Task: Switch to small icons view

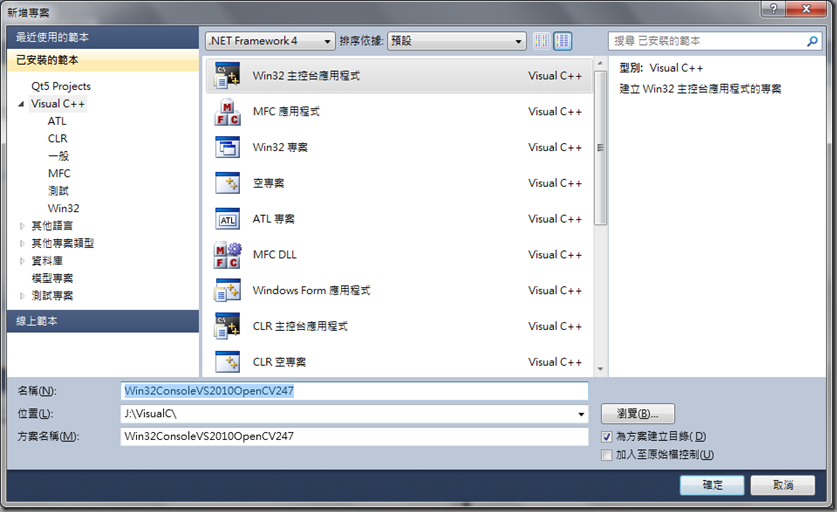Action: (x=541, y=41)
